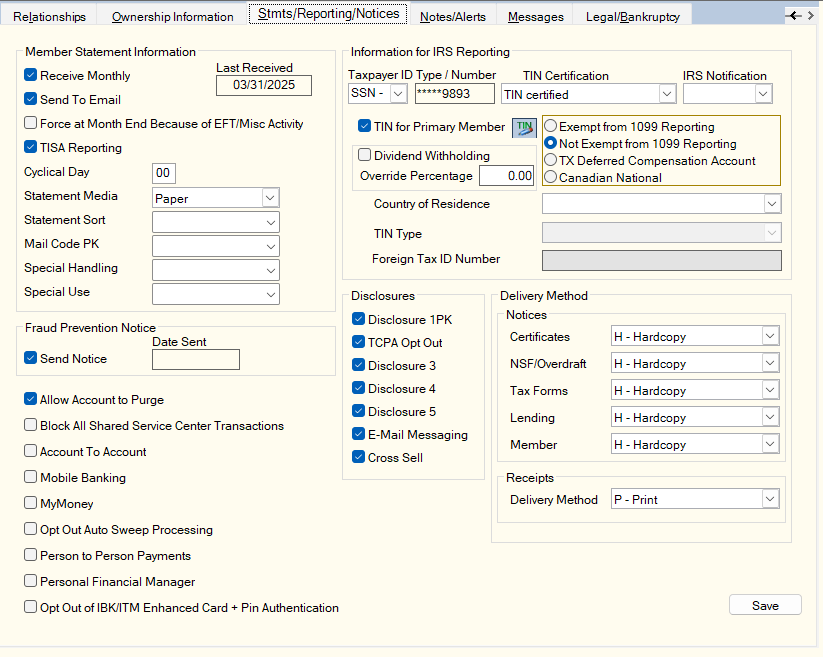Uncheck the Disclosure 5 checkbox
Viewport: 823px width, 657px height.
358,411
